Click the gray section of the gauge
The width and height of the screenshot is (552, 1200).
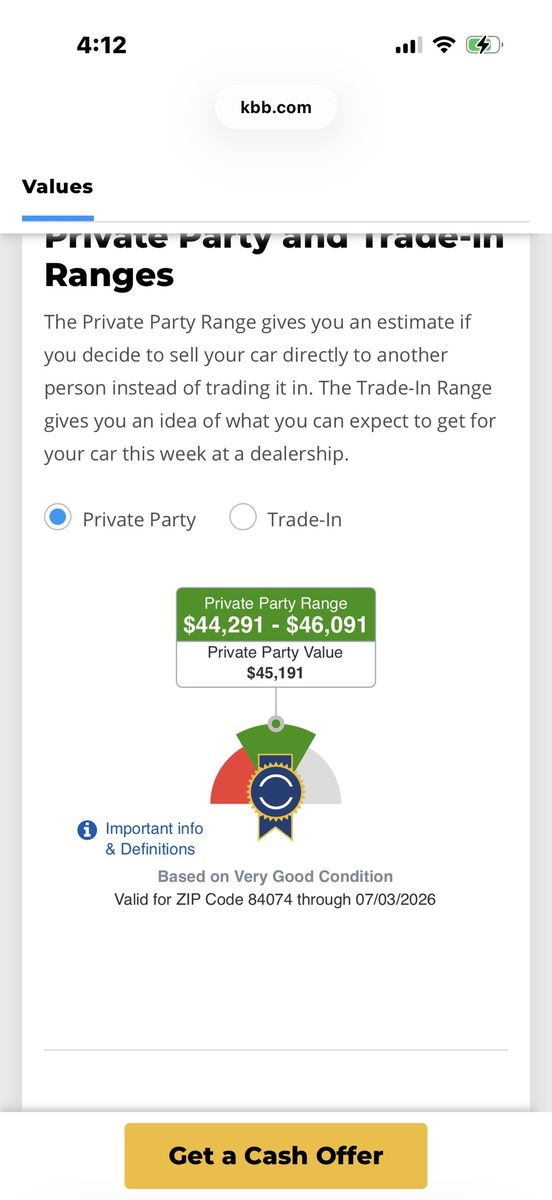[323, 782]
